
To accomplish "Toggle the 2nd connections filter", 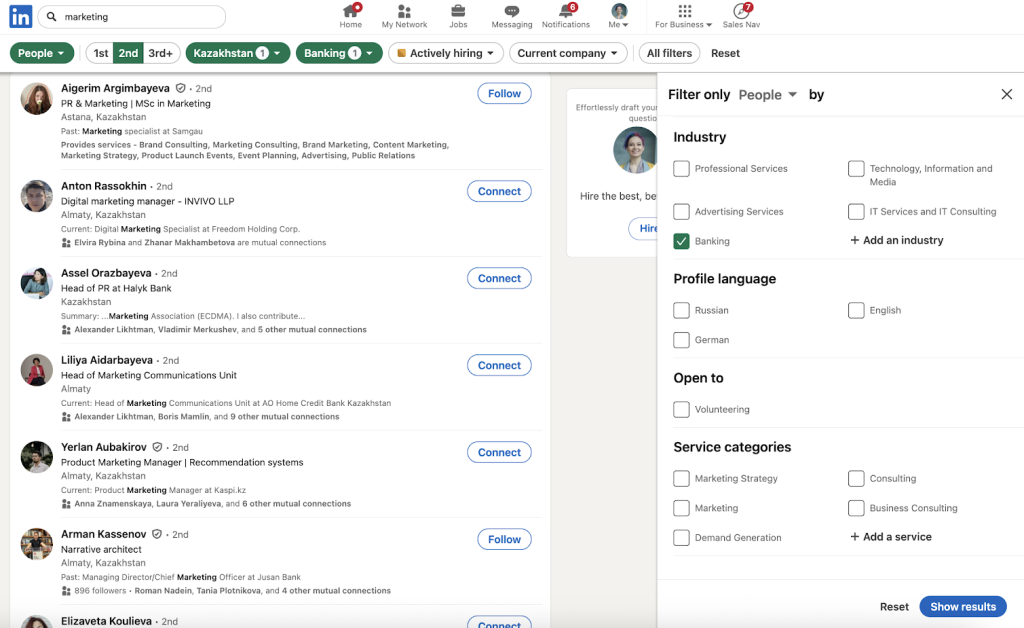I will (128, 53).
